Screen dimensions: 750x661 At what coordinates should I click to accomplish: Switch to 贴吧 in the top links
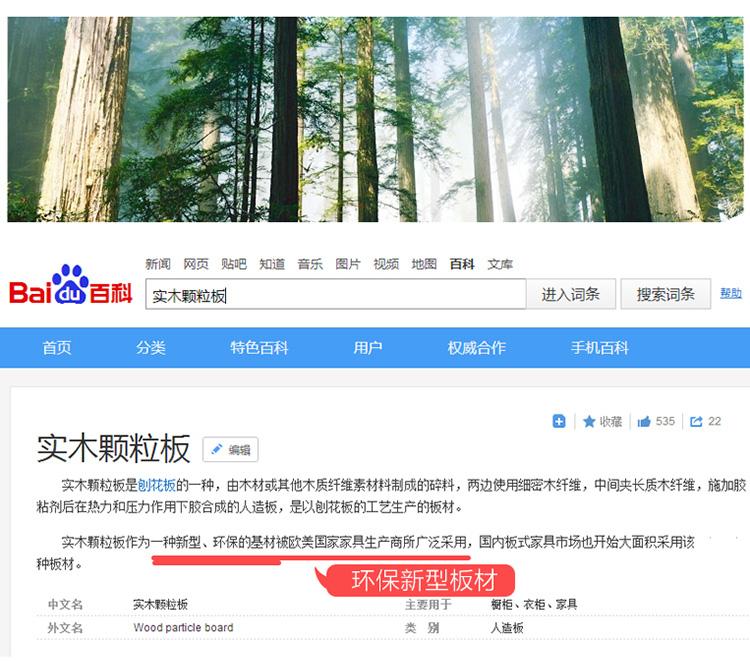click(233, 264)
